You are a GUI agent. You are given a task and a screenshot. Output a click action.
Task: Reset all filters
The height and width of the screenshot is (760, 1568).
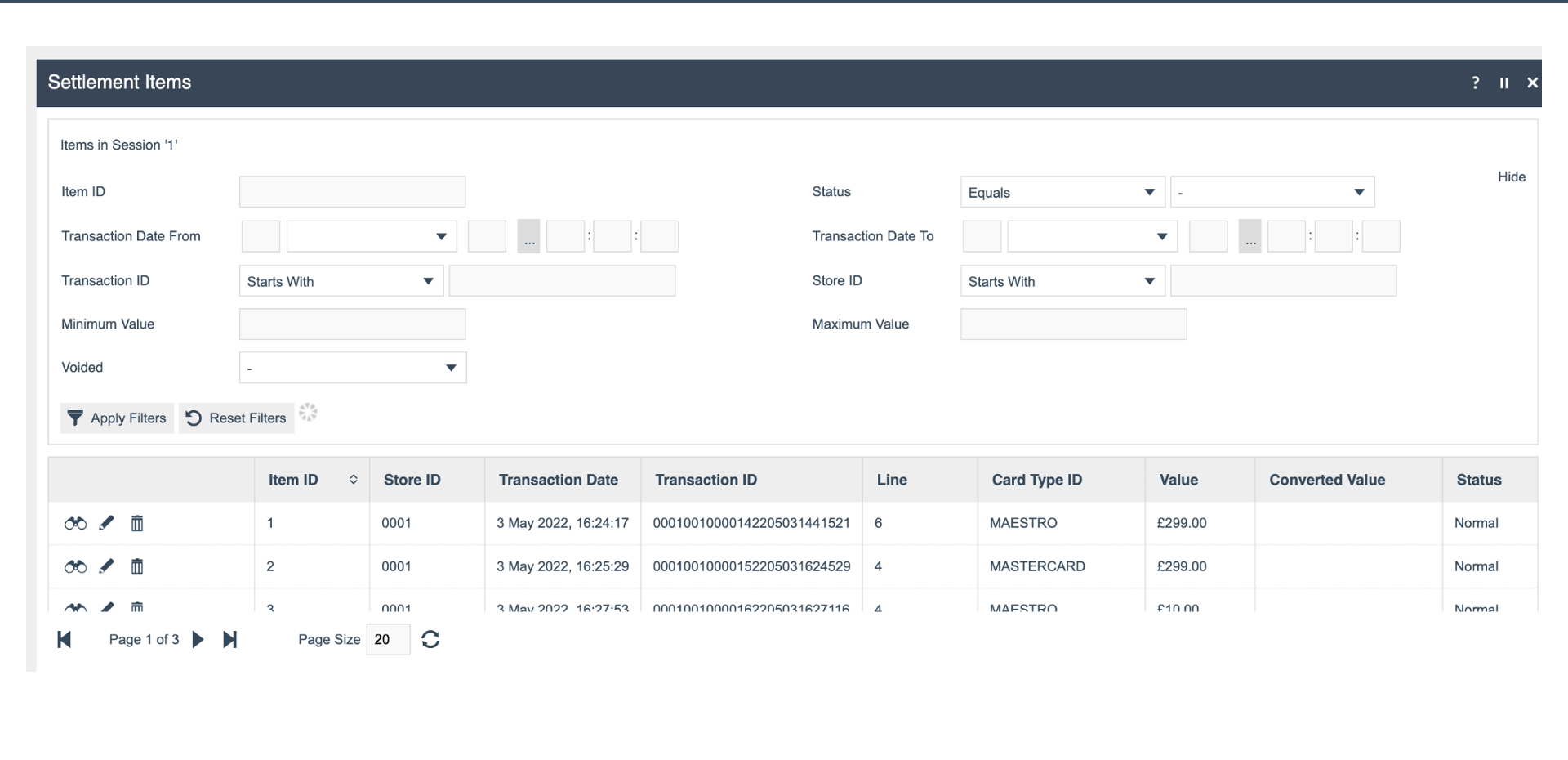point(235,418)
